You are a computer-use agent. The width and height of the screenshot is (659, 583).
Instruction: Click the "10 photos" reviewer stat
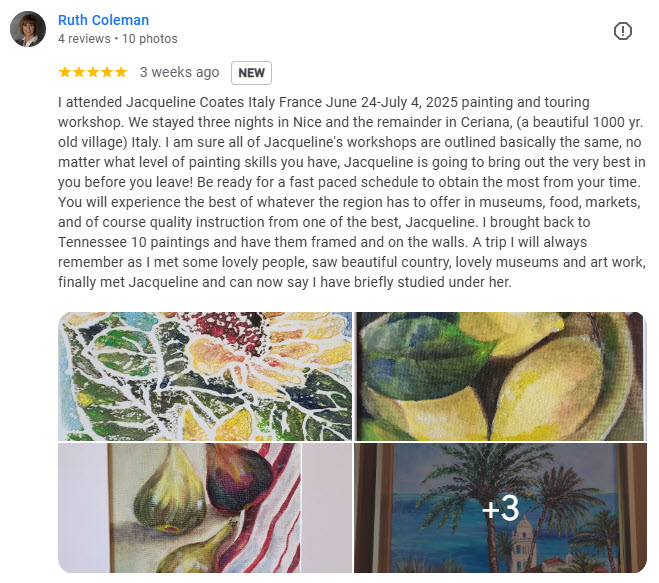pos(149,39)
